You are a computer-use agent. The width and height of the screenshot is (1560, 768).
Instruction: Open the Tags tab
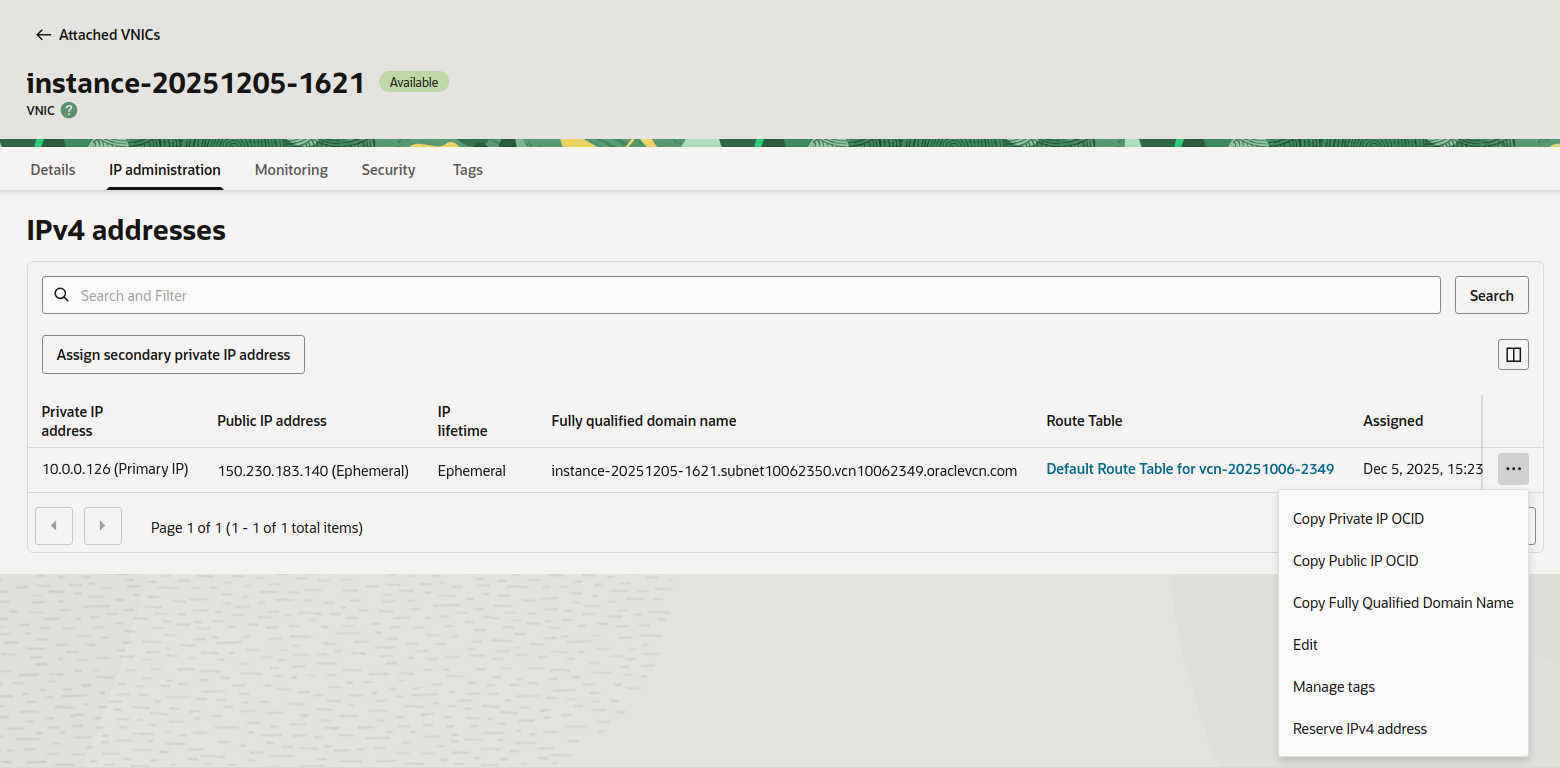click(467, 170)
